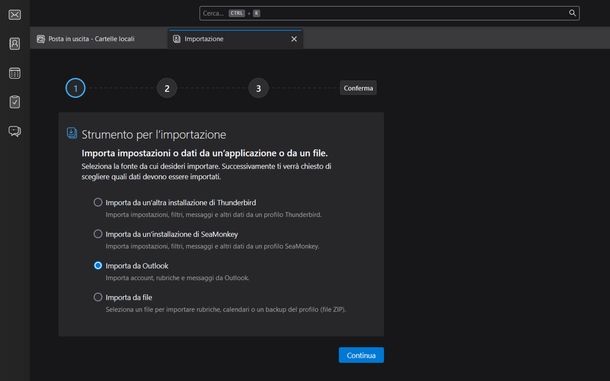Click the SeaMonkey profile description text
This screenshot has height=381, width=610.
coord(212,246)
